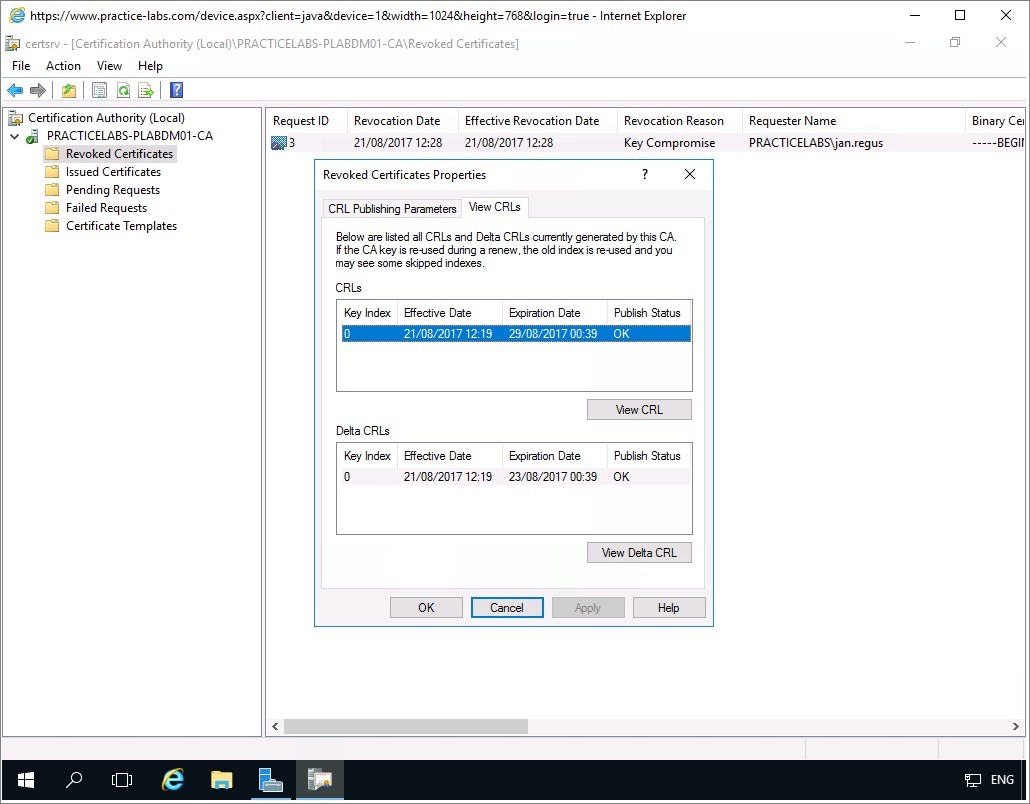Click Delta CRLs Effective Date column header
This screenshot has height=804, width=1030.
tap(450, 456)
